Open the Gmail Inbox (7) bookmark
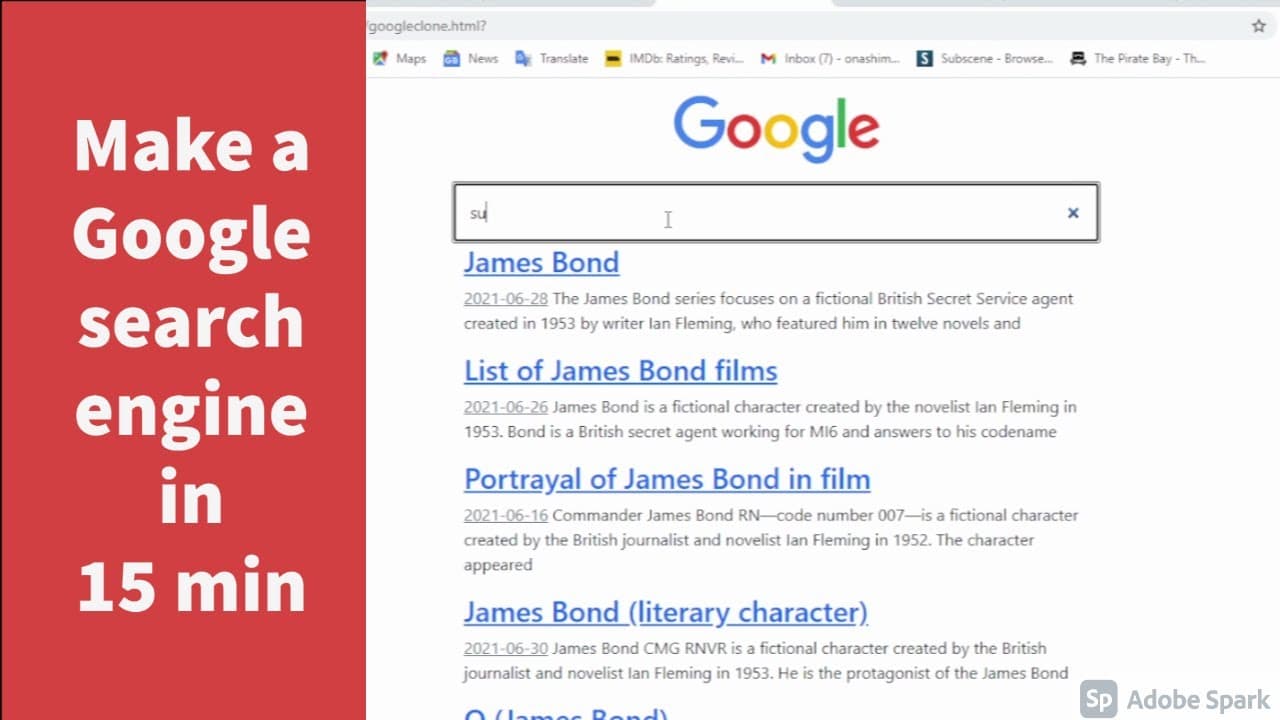Screen dimensions: 1280x720 (830, 58)
